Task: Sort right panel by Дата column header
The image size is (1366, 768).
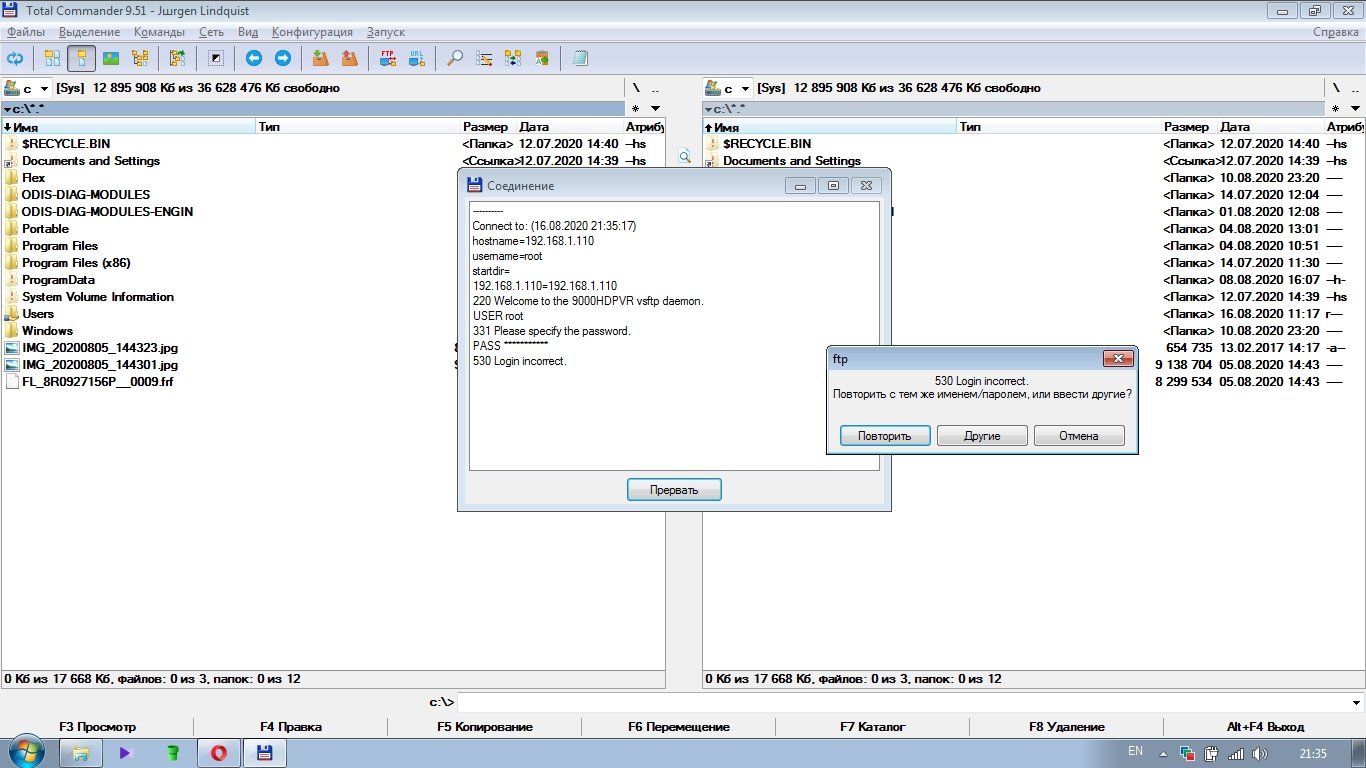Action: (1271, 127)
